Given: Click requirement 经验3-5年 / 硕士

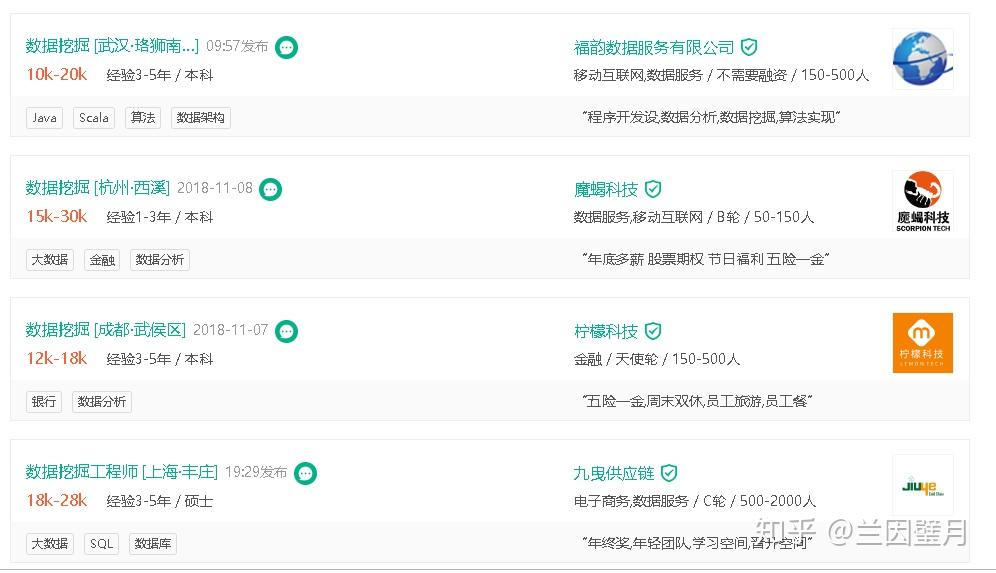Looking at the screenshot, I should pyautogui.click(x=159, y=501).
